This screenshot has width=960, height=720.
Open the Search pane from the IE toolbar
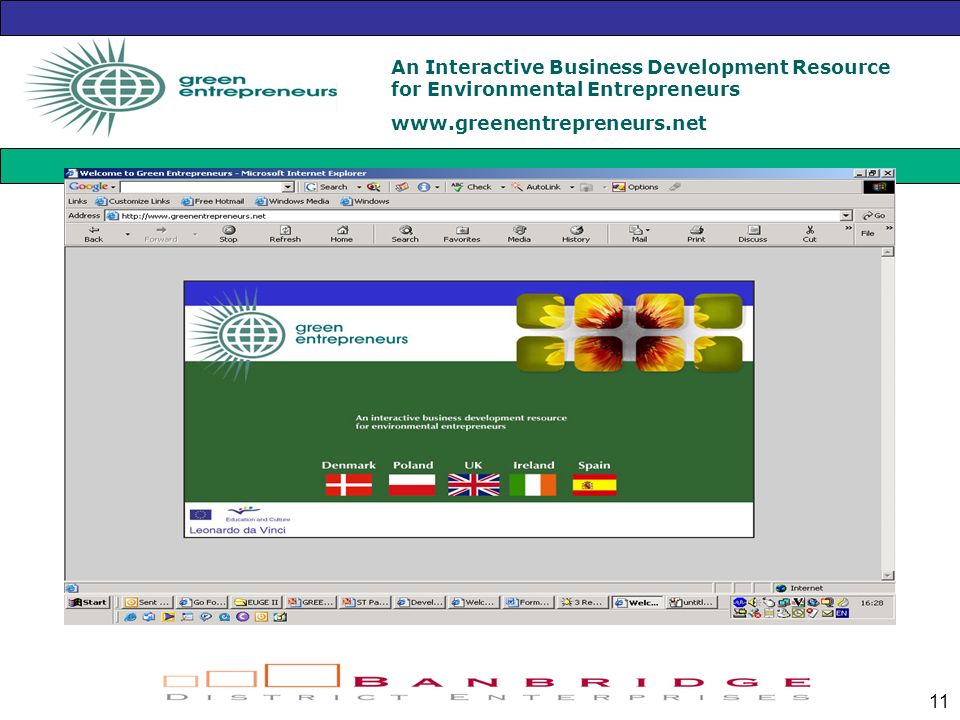(405, 234)
